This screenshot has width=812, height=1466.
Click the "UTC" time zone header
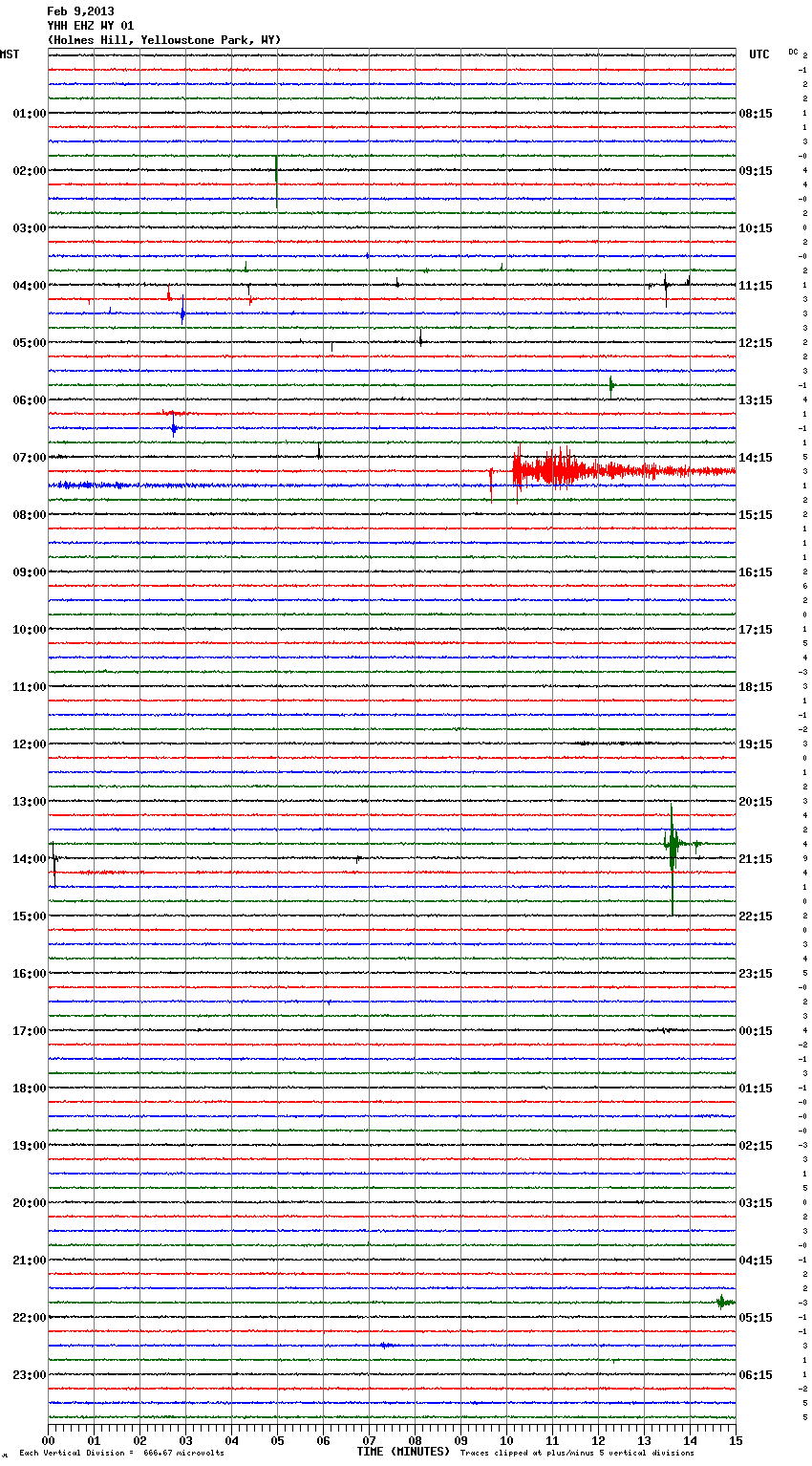[x=759, y=54]
